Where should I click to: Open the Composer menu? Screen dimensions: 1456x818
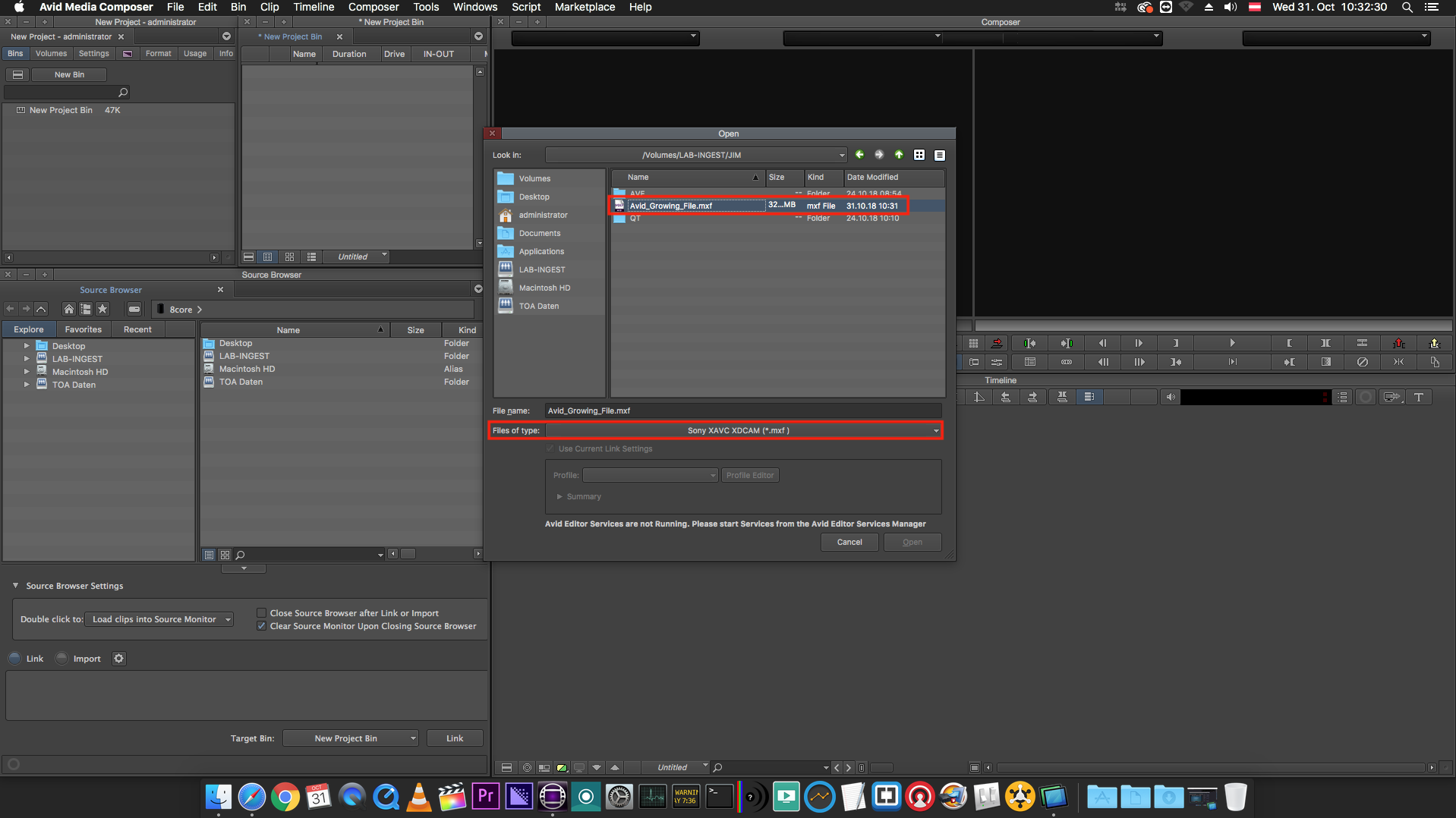tap(373, 7)
